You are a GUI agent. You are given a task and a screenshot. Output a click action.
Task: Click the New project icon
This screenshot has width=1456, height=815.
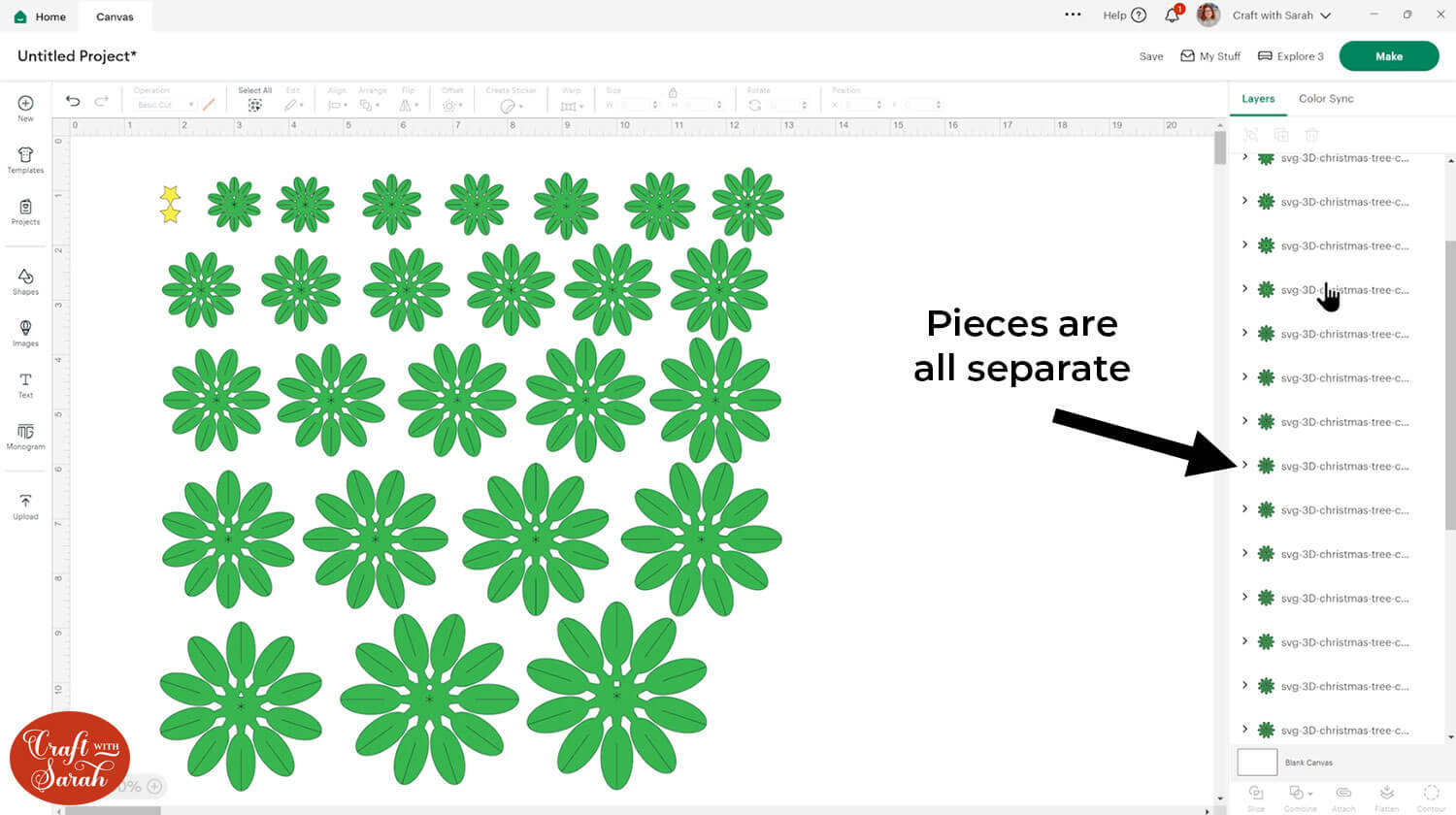pos(25,107)
